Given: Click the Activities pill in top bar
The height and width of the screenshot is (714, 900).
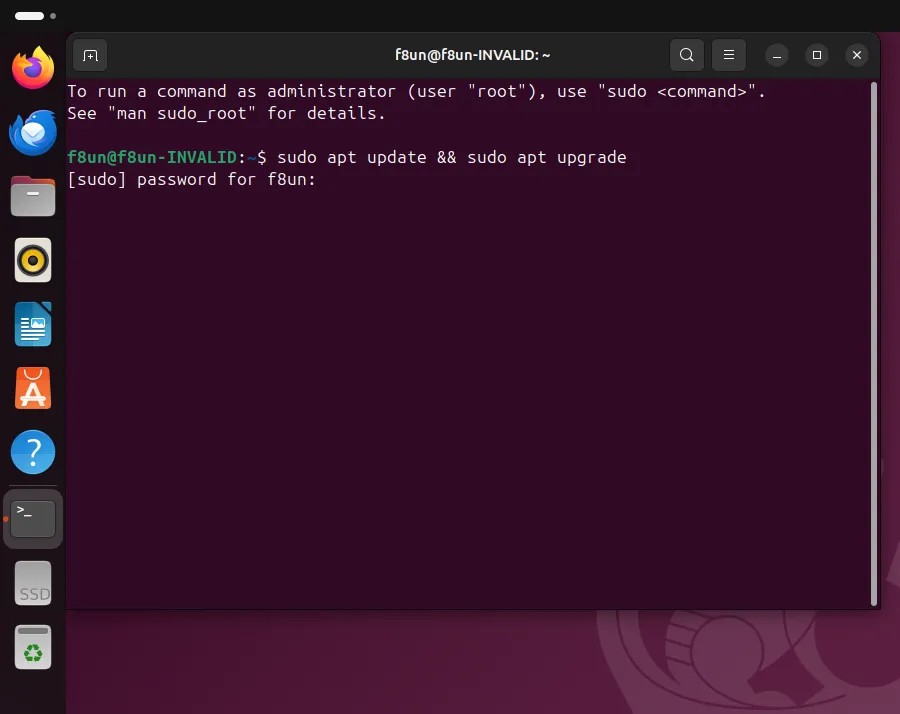Looking at the screenshot, I should tap(29, 16).
